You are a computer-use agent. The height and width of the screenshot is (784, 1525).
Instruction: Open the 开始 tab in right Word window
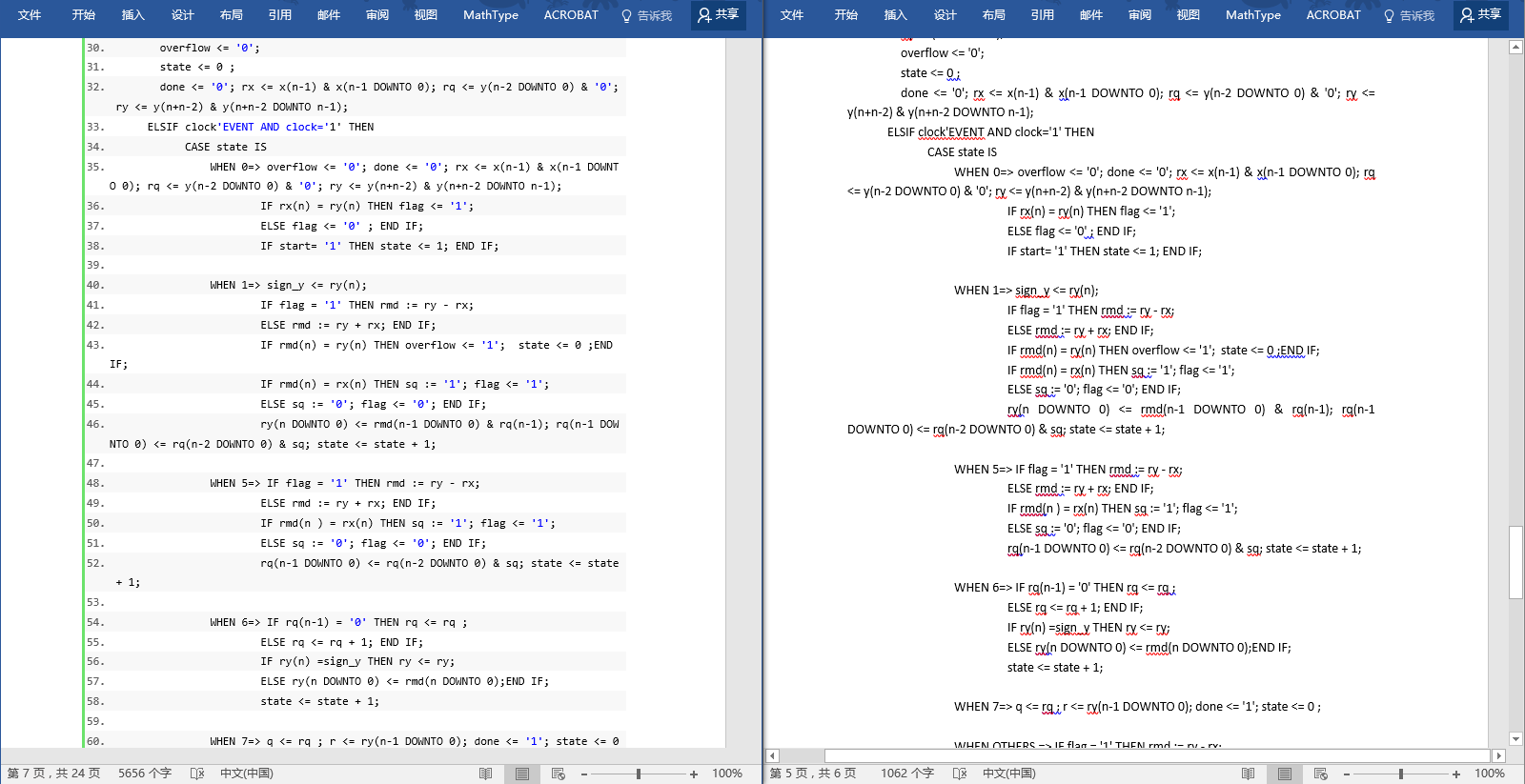[x=845, y=15]
